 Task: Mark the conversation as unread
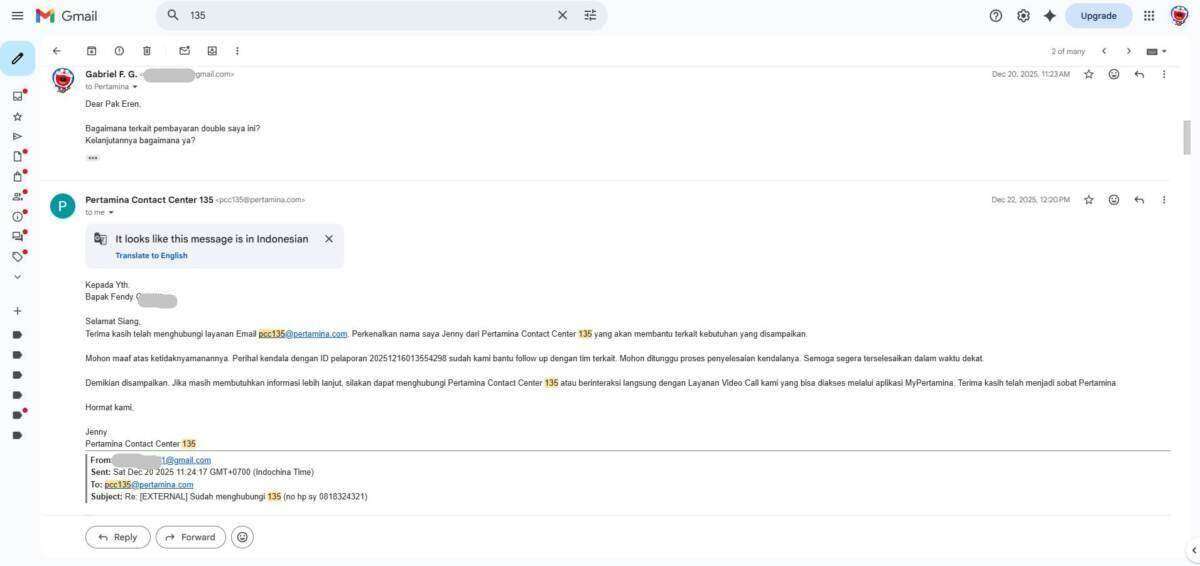pyautogui.click(x=184, y=51)
